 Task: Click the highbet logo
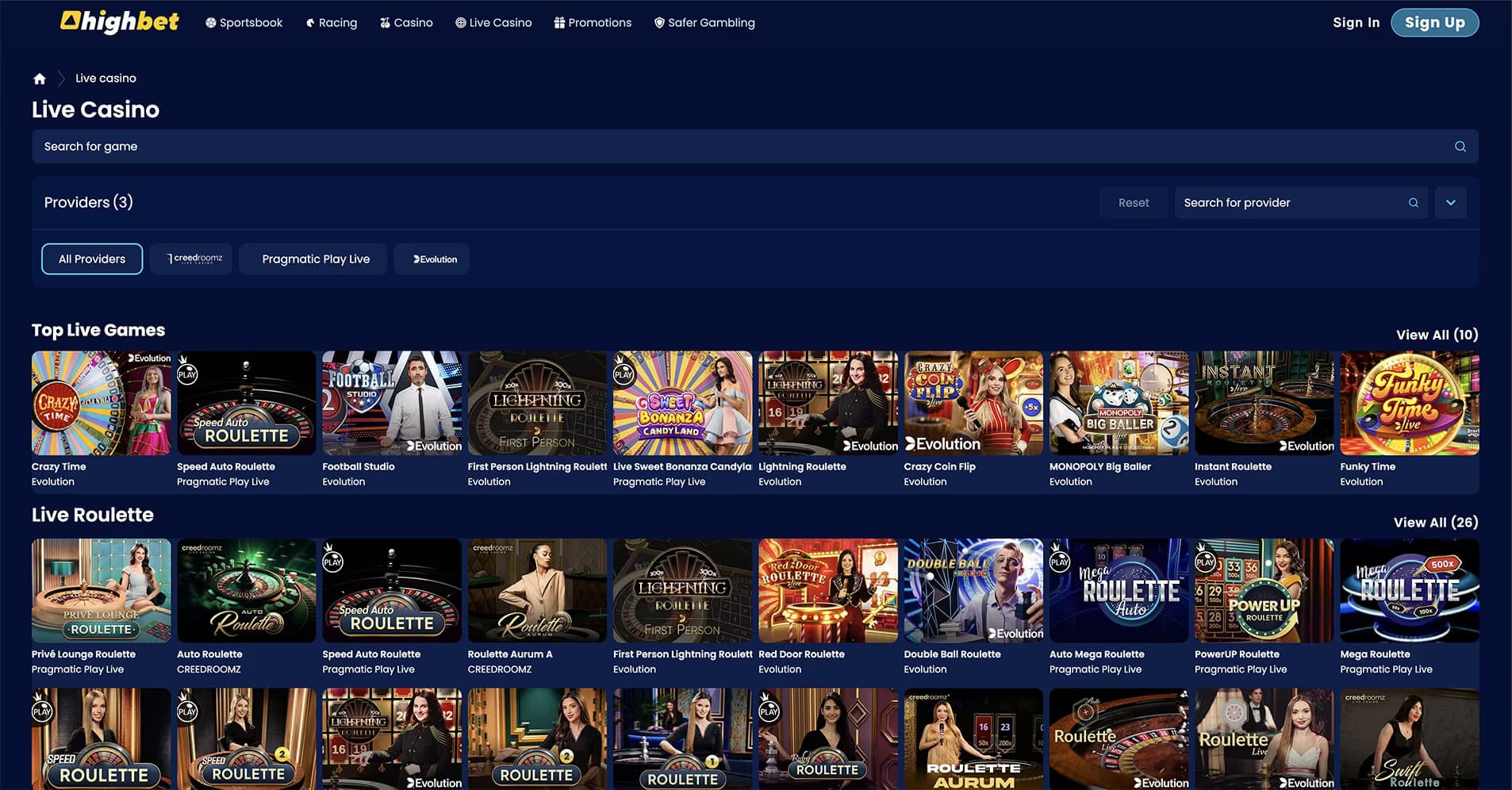click(x=120, y=22)
